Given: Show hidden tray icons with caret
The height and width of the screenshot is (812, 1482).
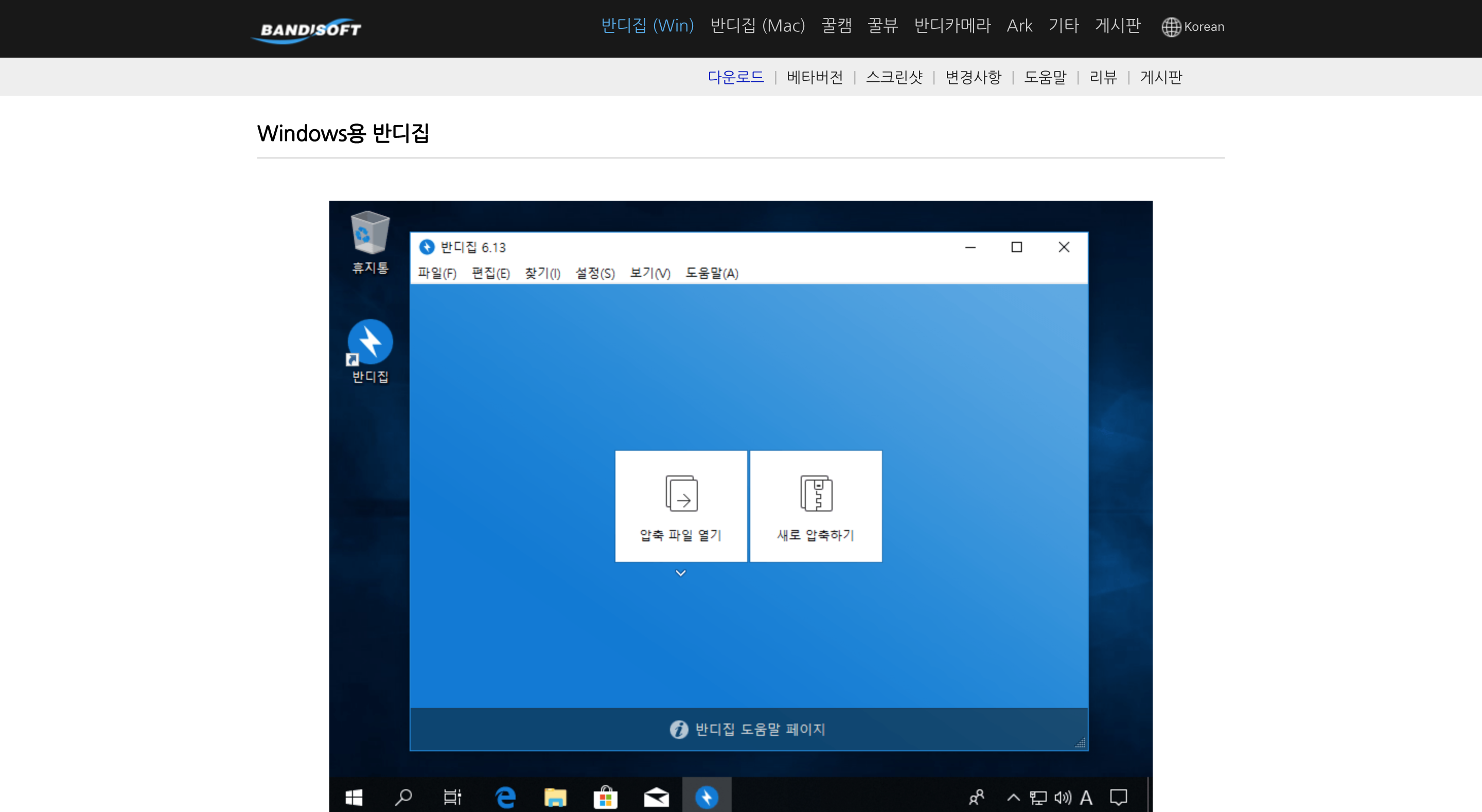Looking at the screenshot, I should click(x=1013, y=797).
